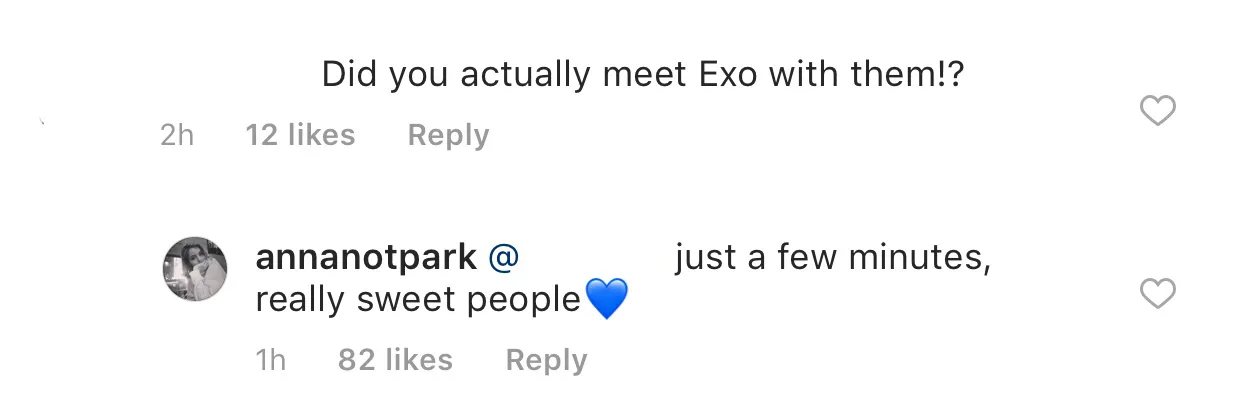Viewport: 1240px width, 404px height.
Task: Open the 82 likes list
Action: click(395, 360)
